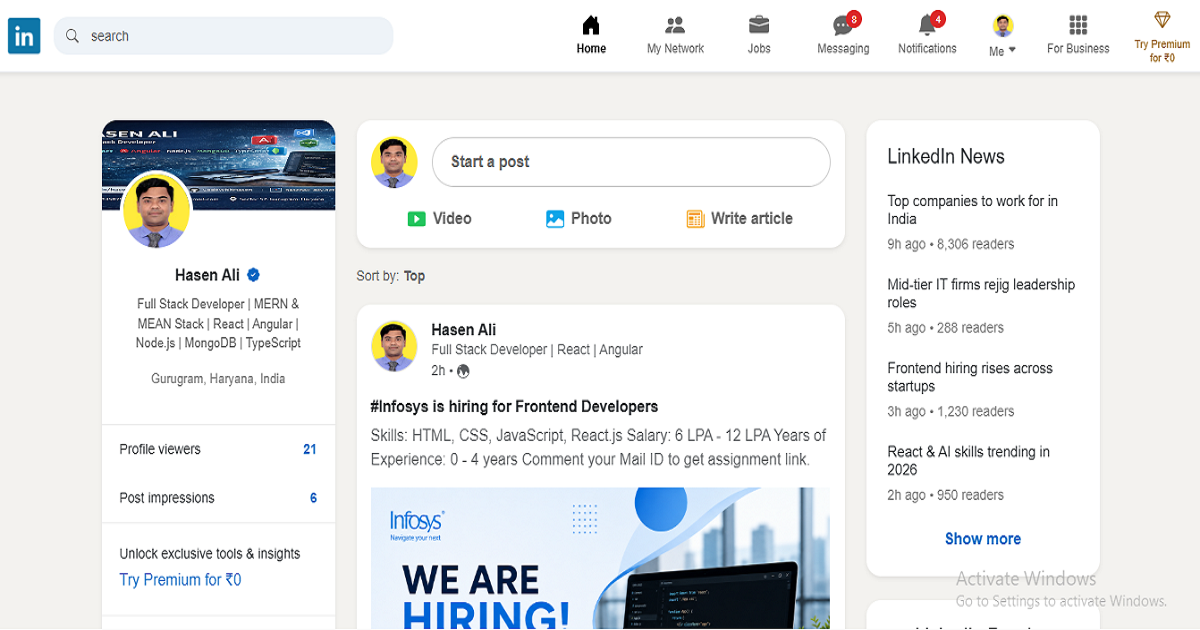The height and width of the screenshot is (630, 1200).
Task: Open the Jobs briefcase icon
Action: click(759, 25)
